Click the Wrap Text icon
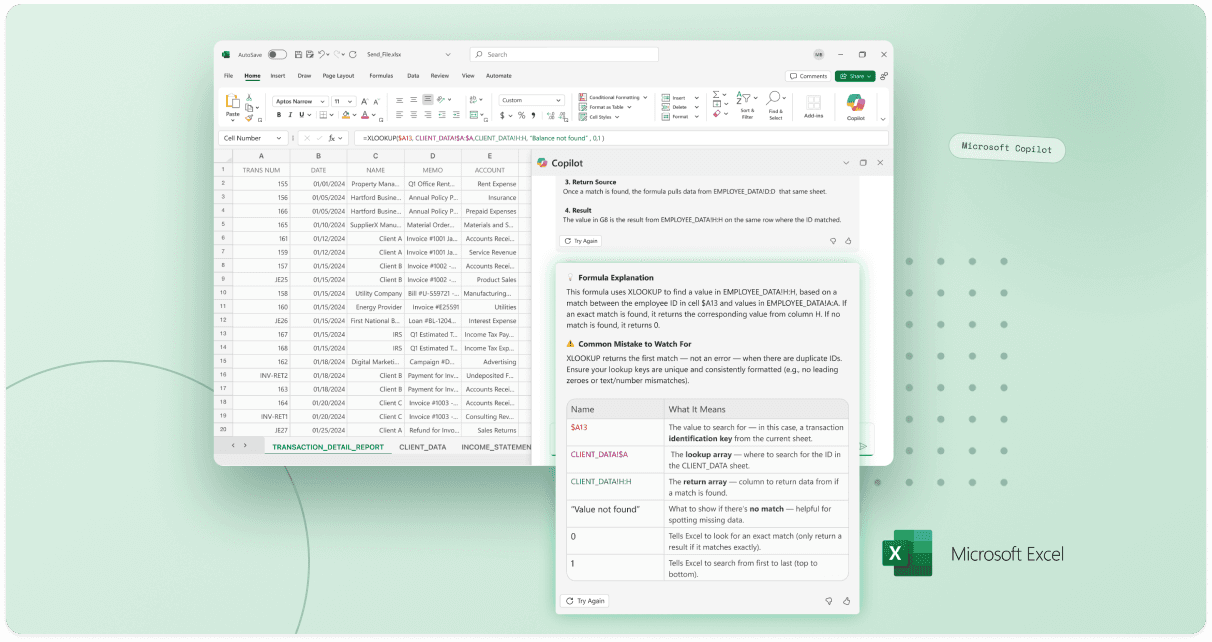Image resolution: width=1212 pixels, height=642 pixels. click(473, 99)
